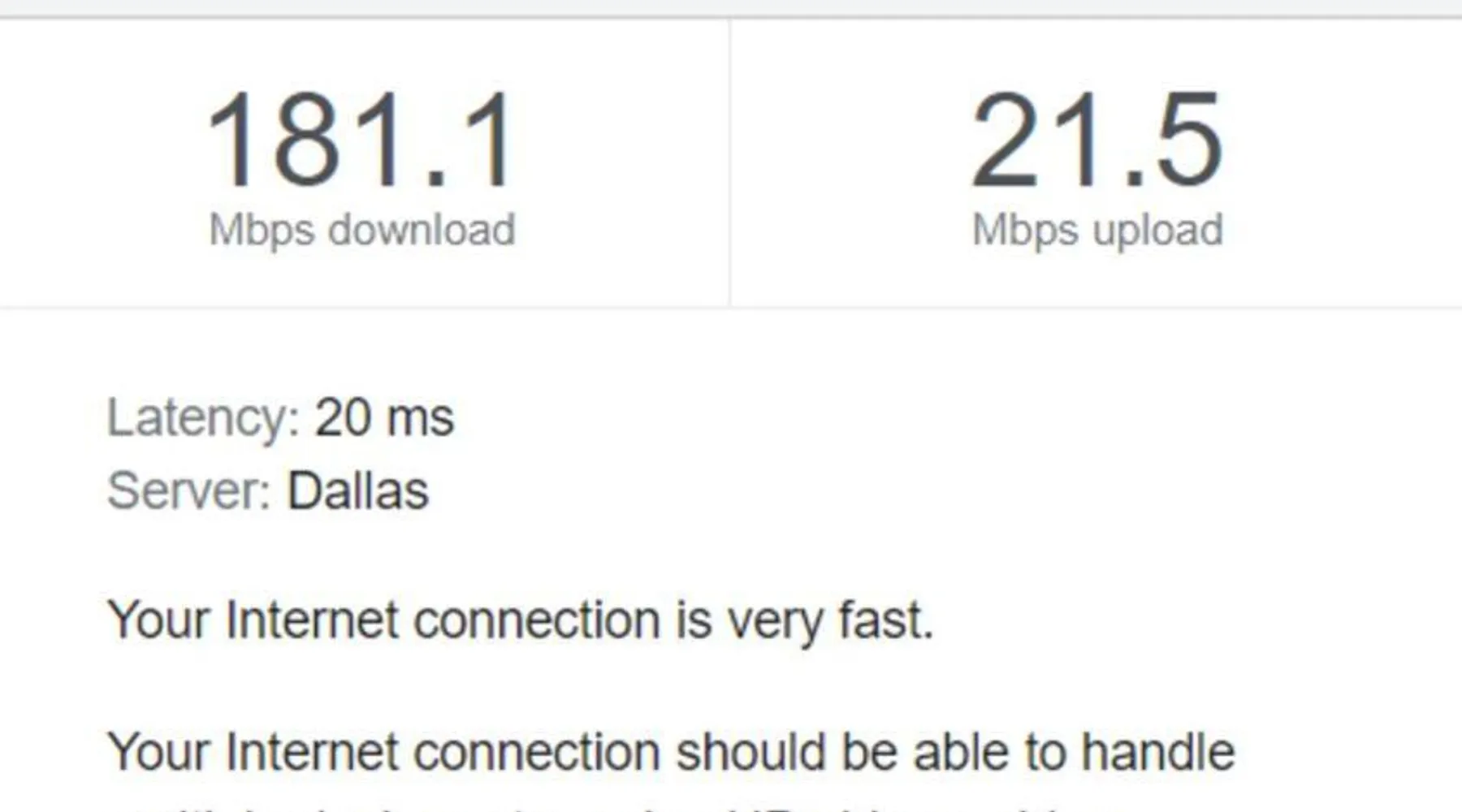Click the Latency label
The image size is (1462, 812).
coord(203,419)
